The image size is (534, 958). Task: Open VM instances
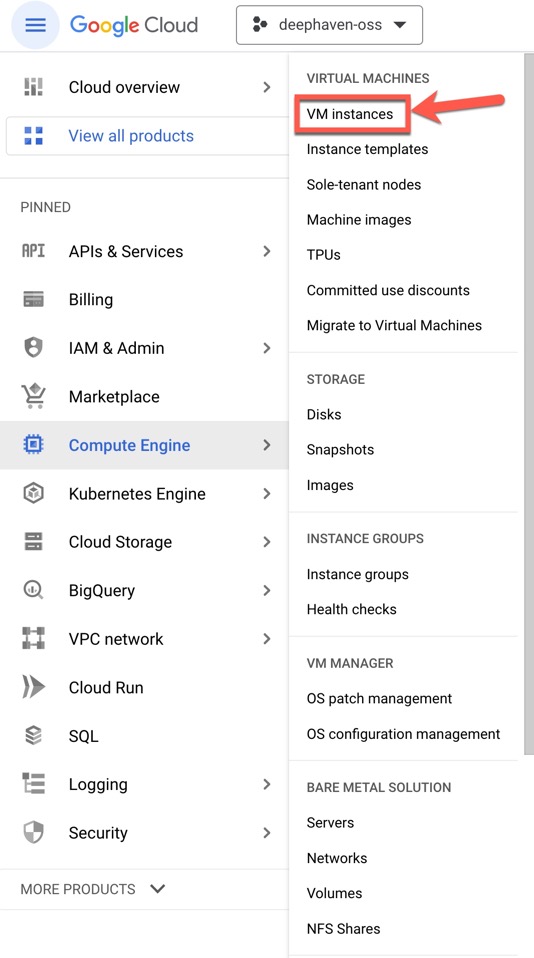tap(349, 114)
